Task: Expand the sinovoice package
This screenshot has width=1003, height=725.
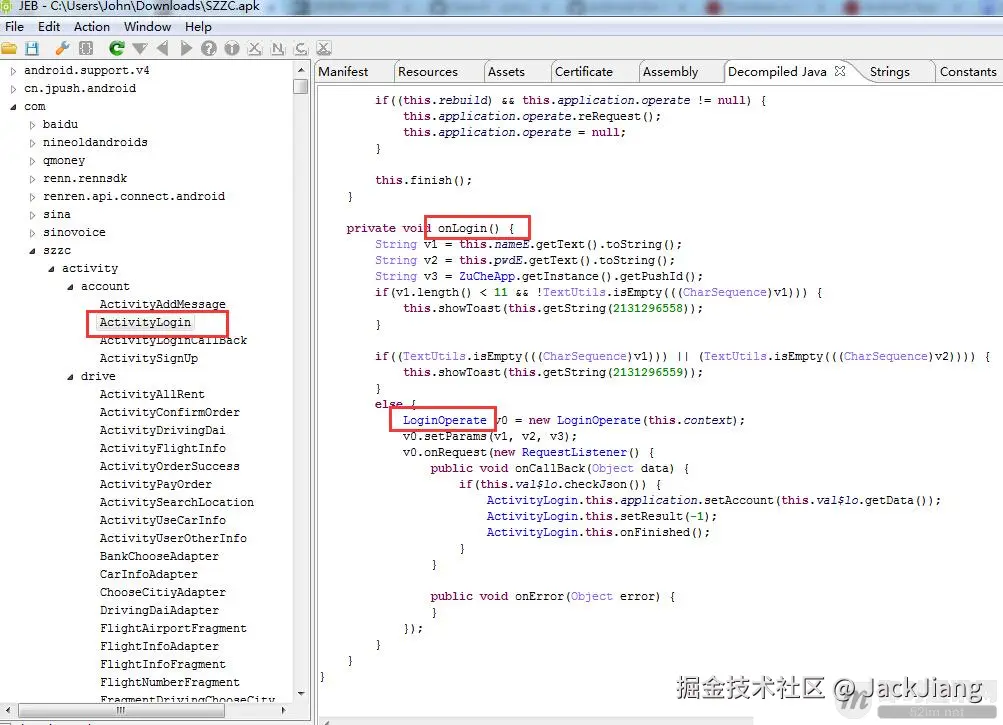Action: [x=32, y=233]
